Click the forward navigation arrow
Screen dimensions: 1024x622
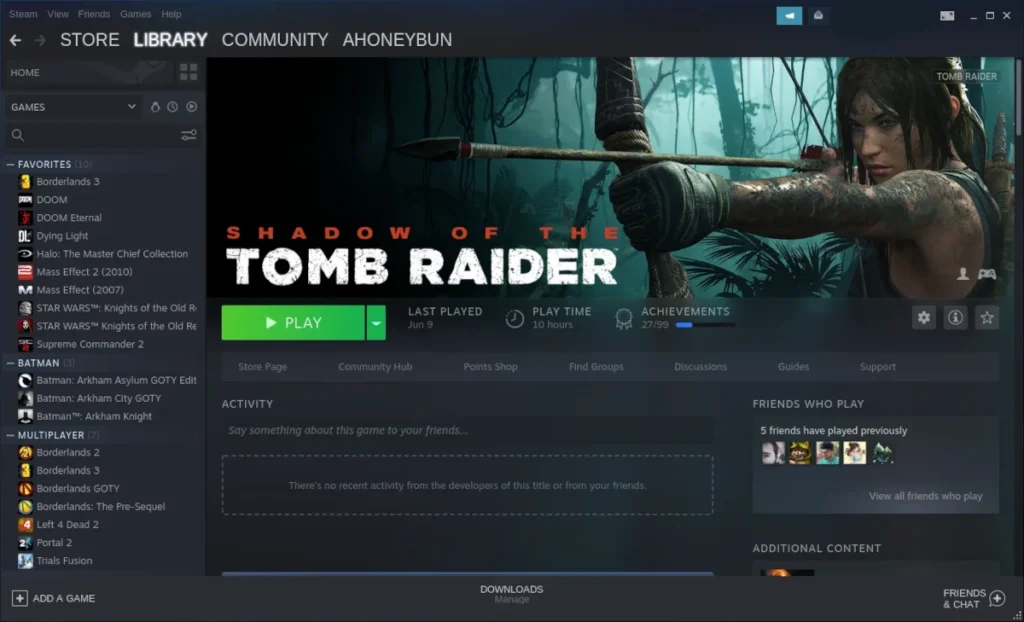40,41
